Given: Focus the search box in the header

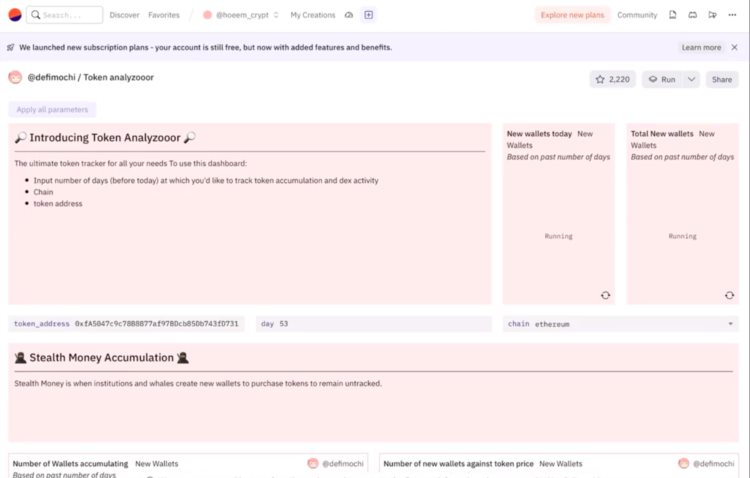Looking at the screenshot, I should tap(65, 15).
